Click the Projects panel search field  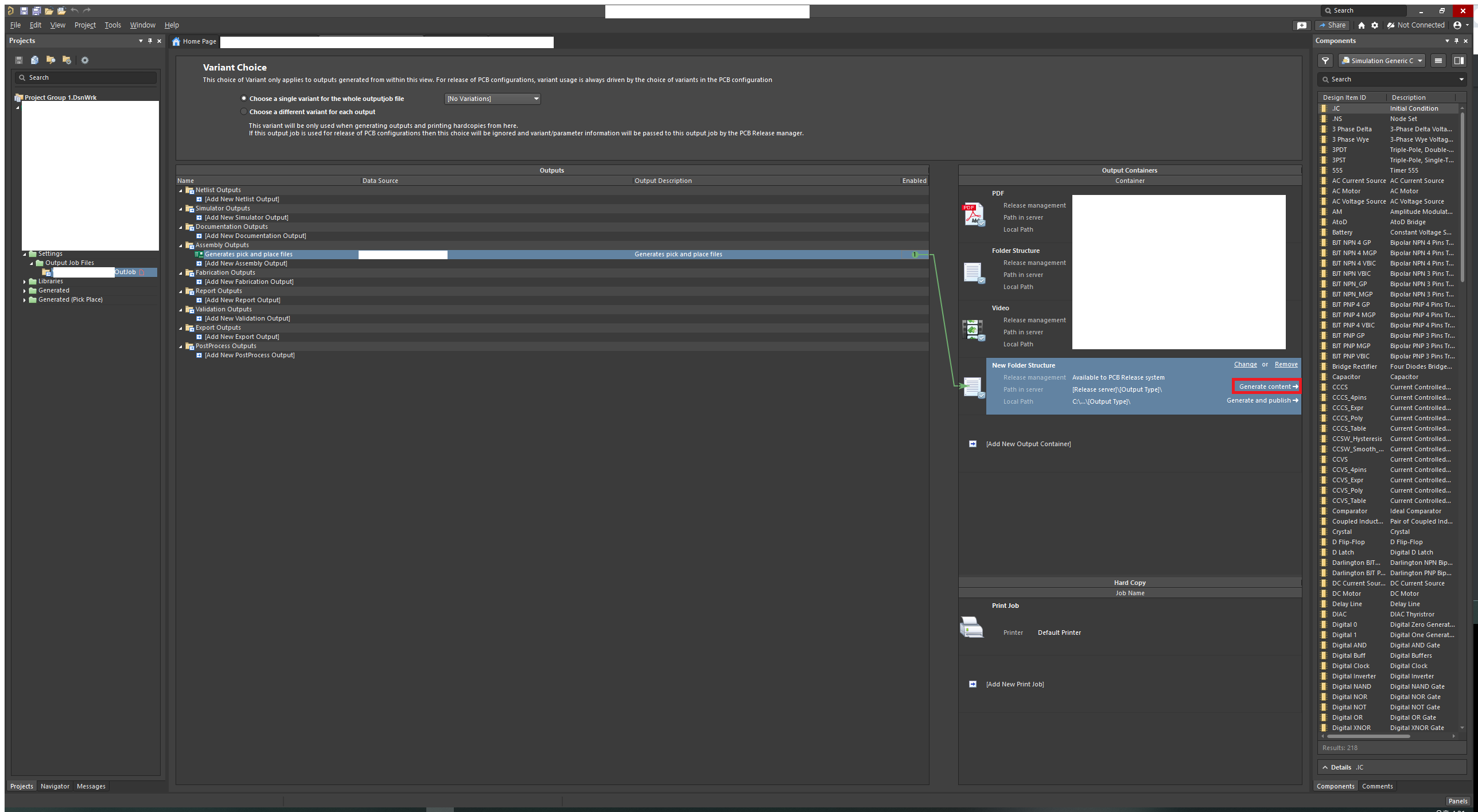pyautogui.click(x=86, y=77)
